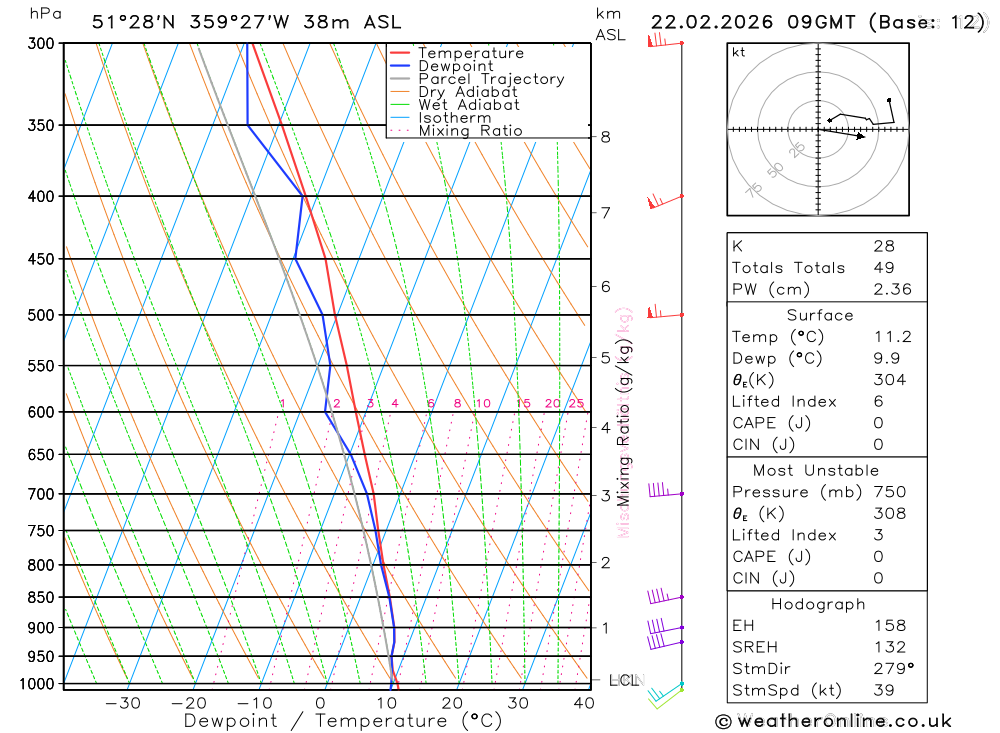Click the 5 km altitude label
The height and width of the screenshot is (733, 1000).
605,358
